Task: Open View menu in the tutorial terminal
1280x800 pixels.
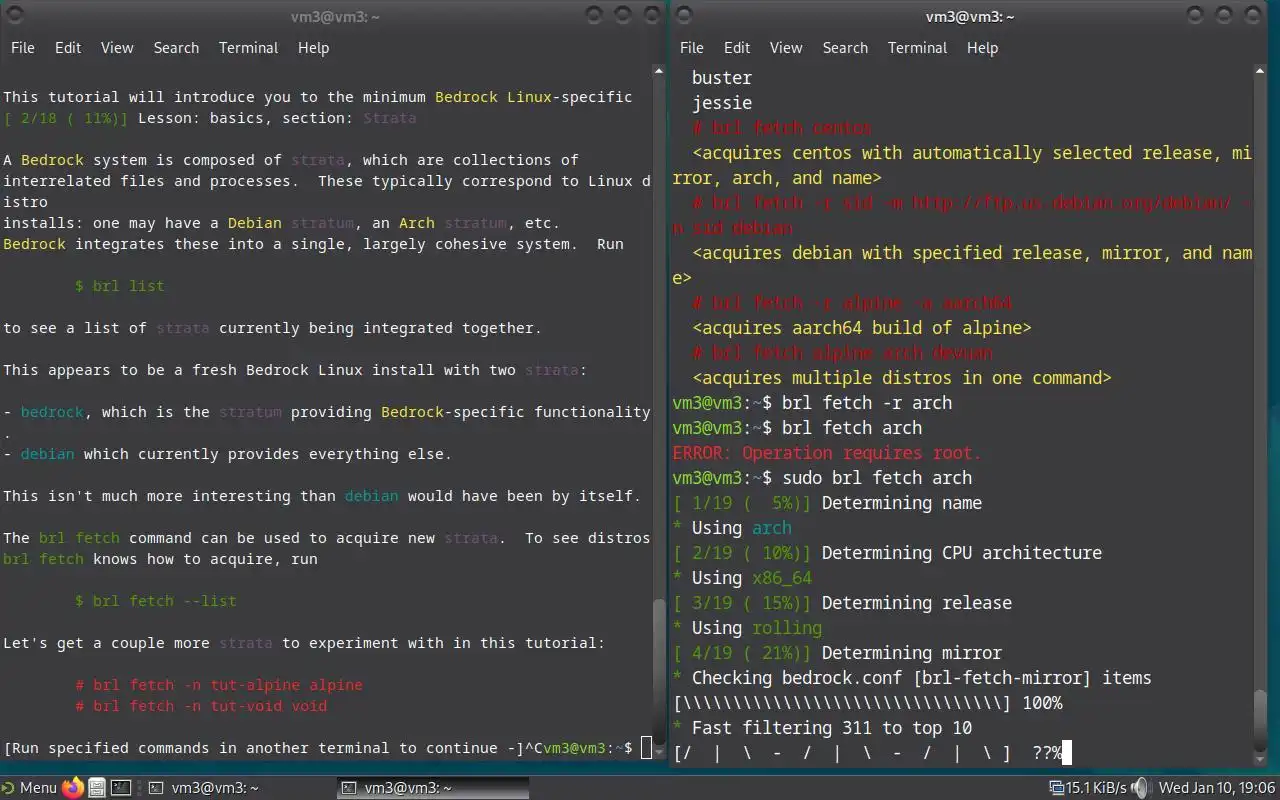Action: coord(117,48)
